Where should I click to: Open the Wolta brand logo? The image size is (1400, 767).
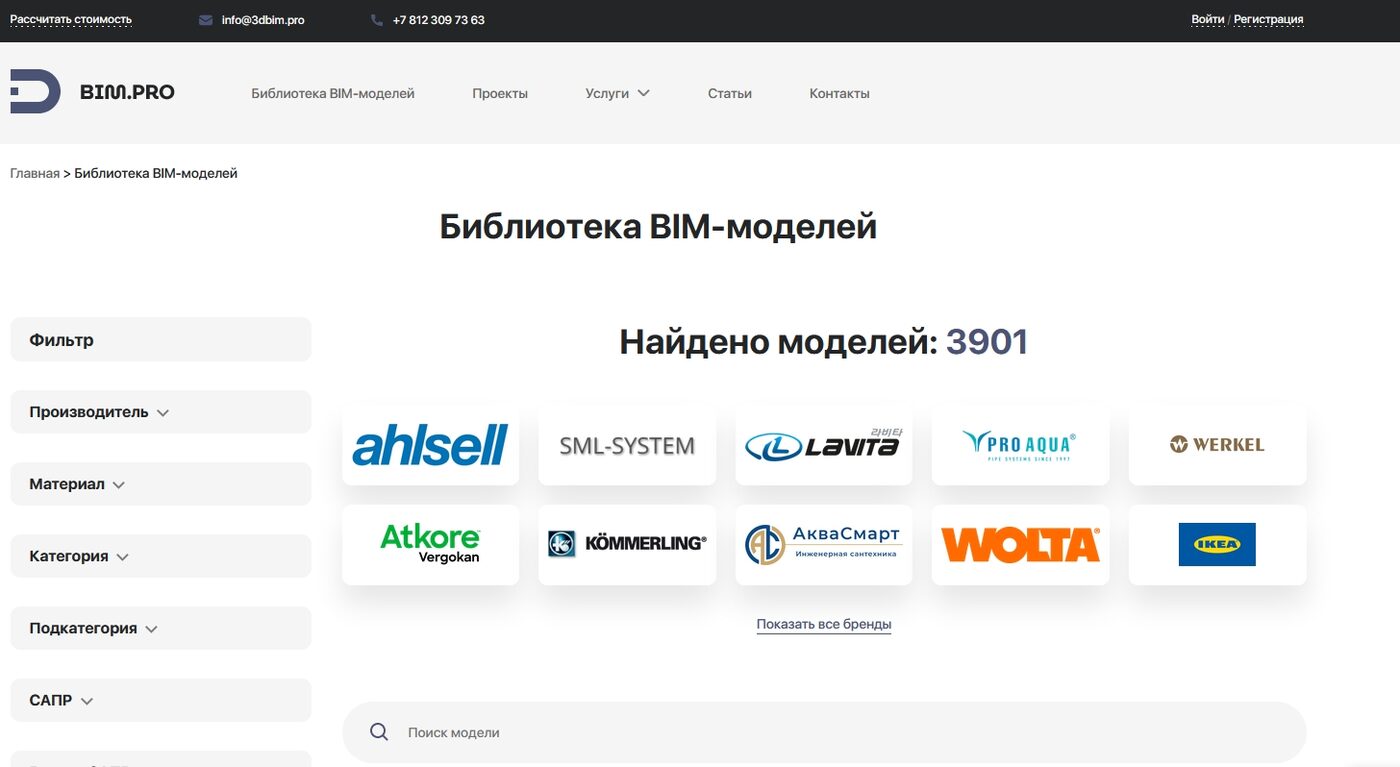click(x=1020, y=545)
